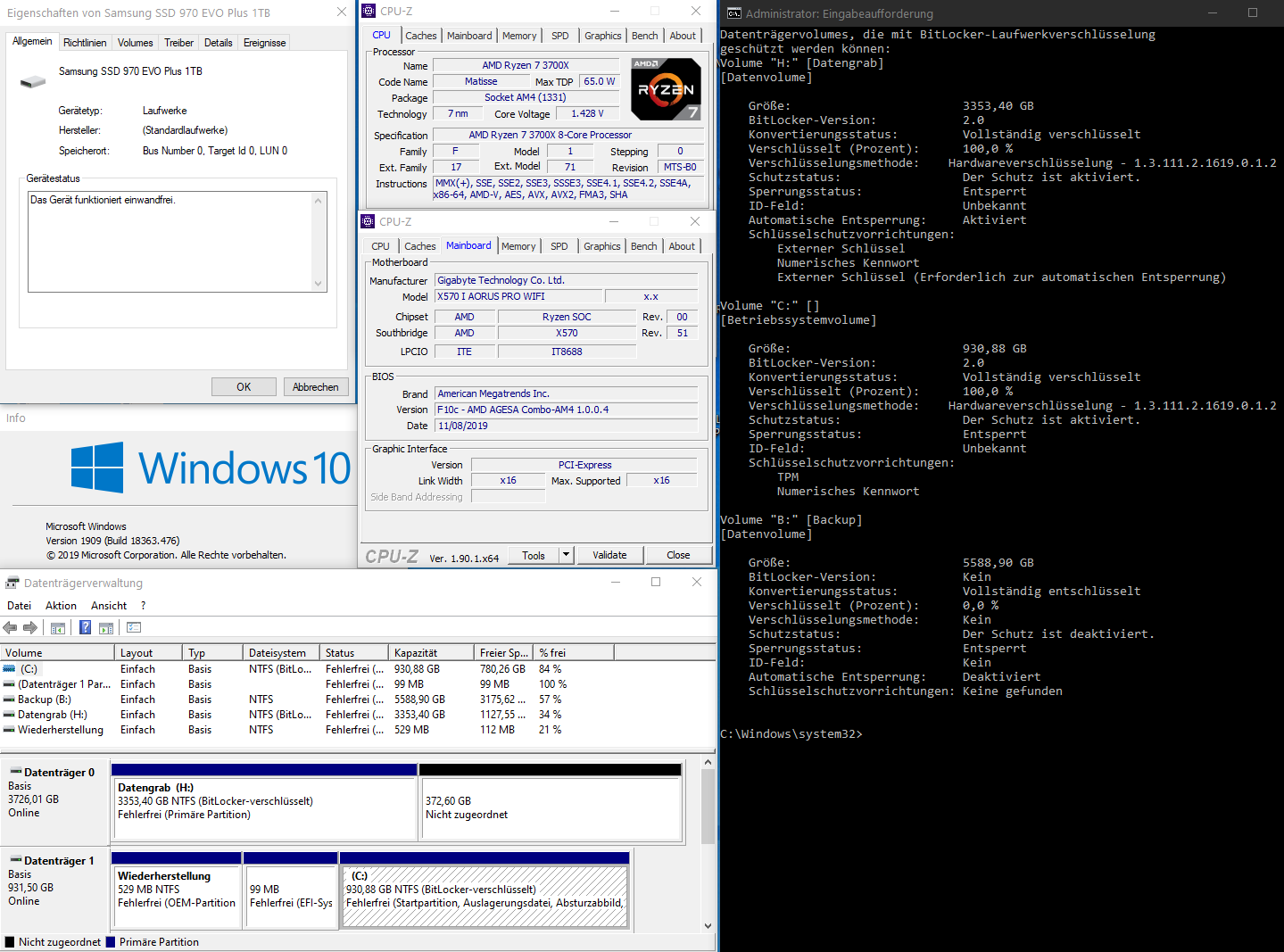Open Ansicht menu in Datenträgerverwaltung

coord(109,606)
